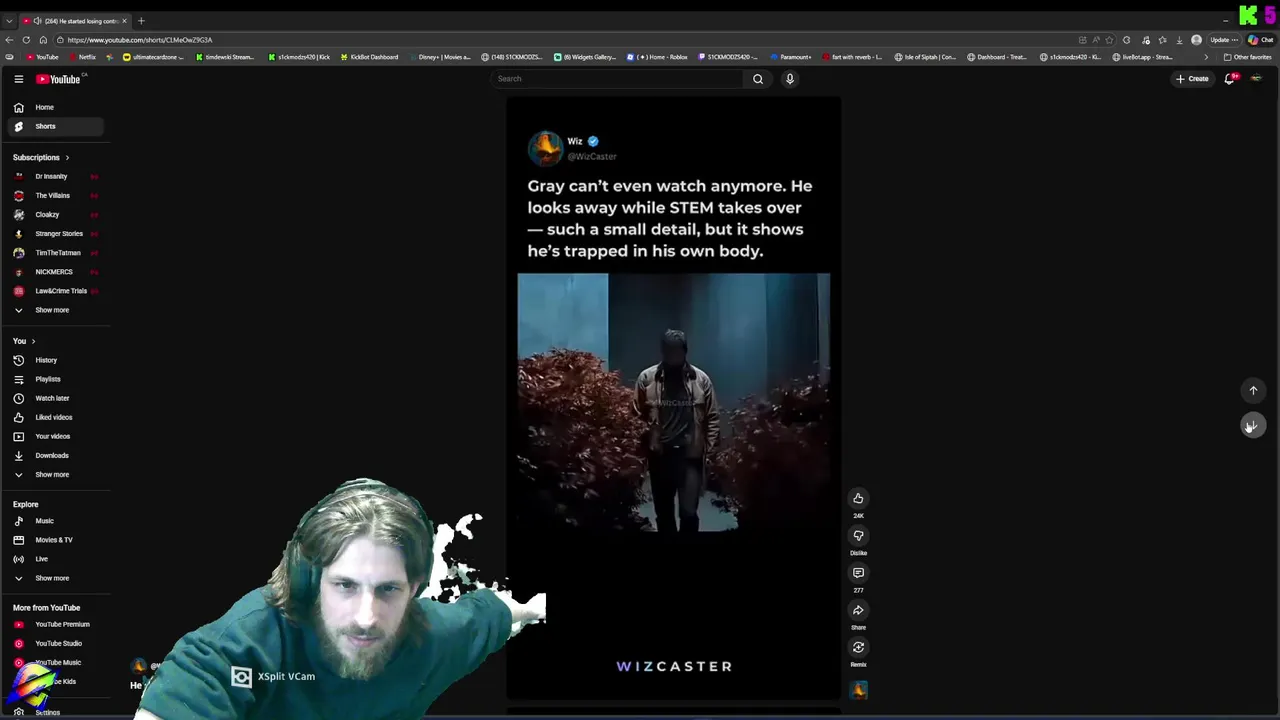Go to the previous Short with up arrow
Viewport: 1280px width, 720px height.
(1253, 390)
